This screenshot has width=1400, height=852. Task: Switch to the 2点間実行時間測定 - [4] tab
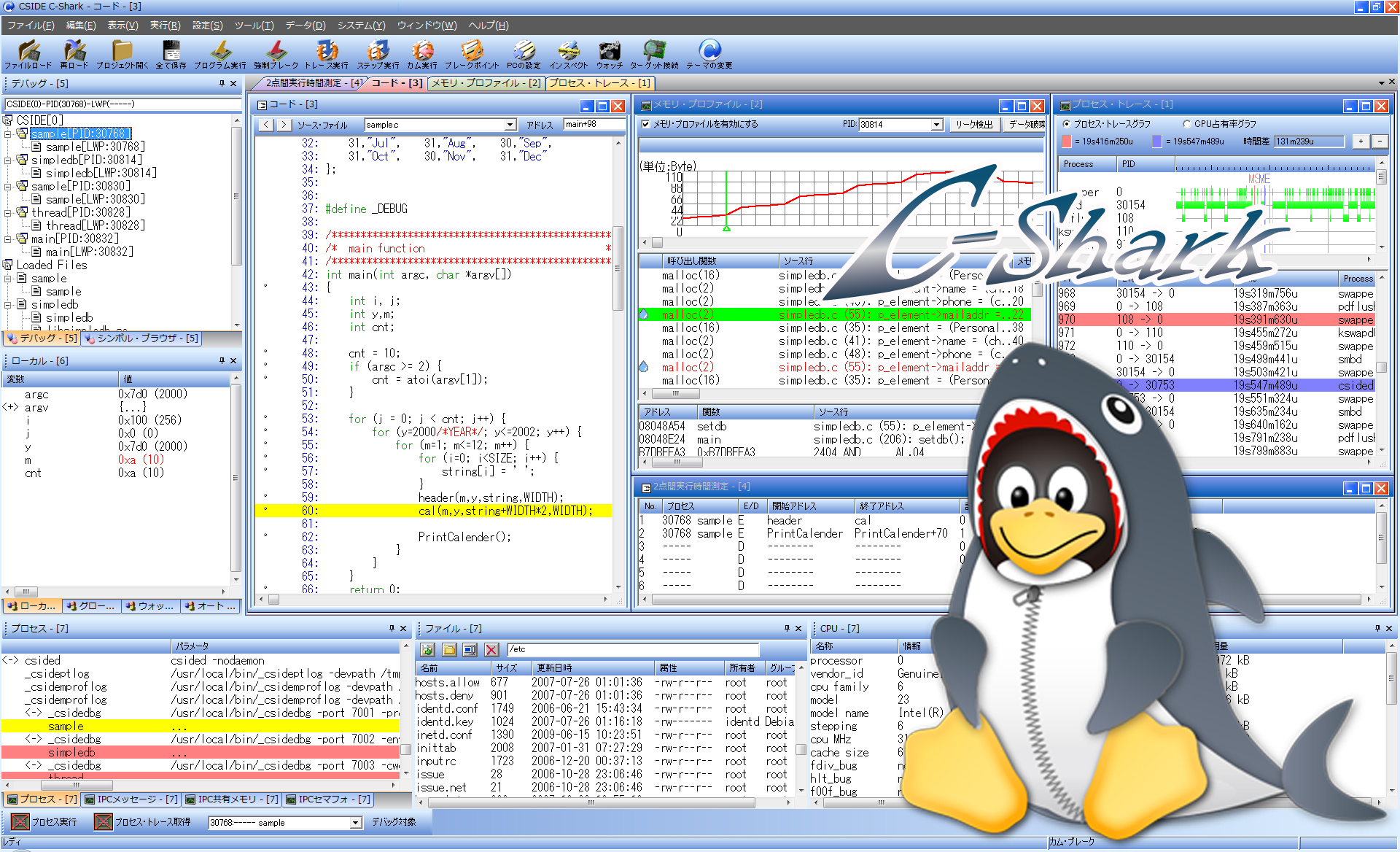point(313,83)
